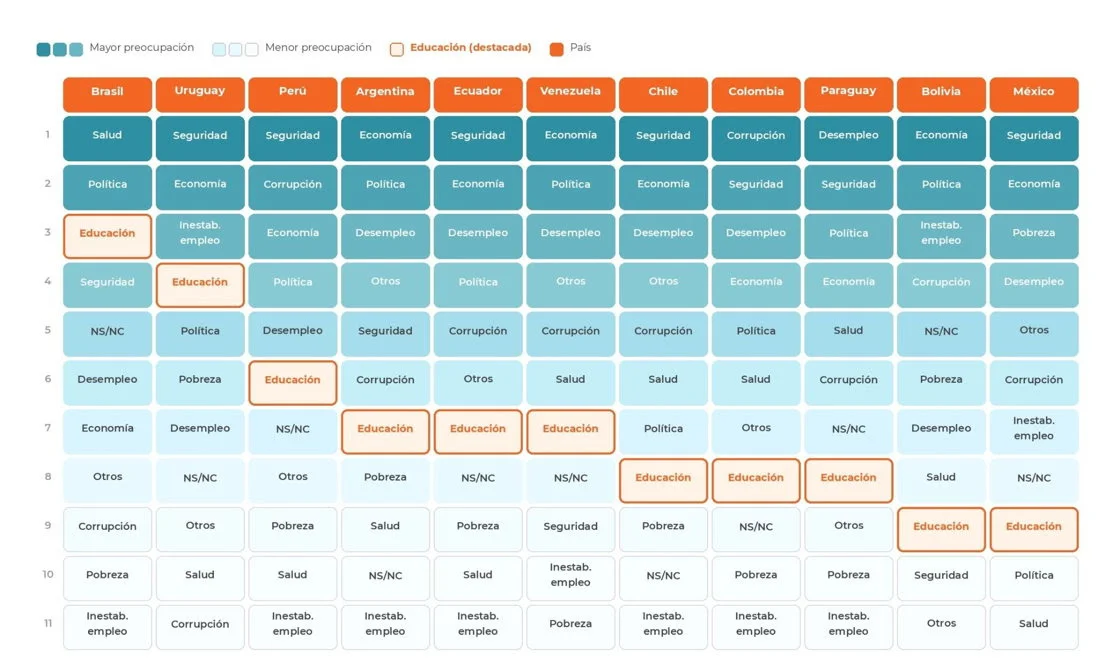Click Educación cell in Uruguay column
The width and height of the screenshot is (1120, 660).
coord(200,285)
